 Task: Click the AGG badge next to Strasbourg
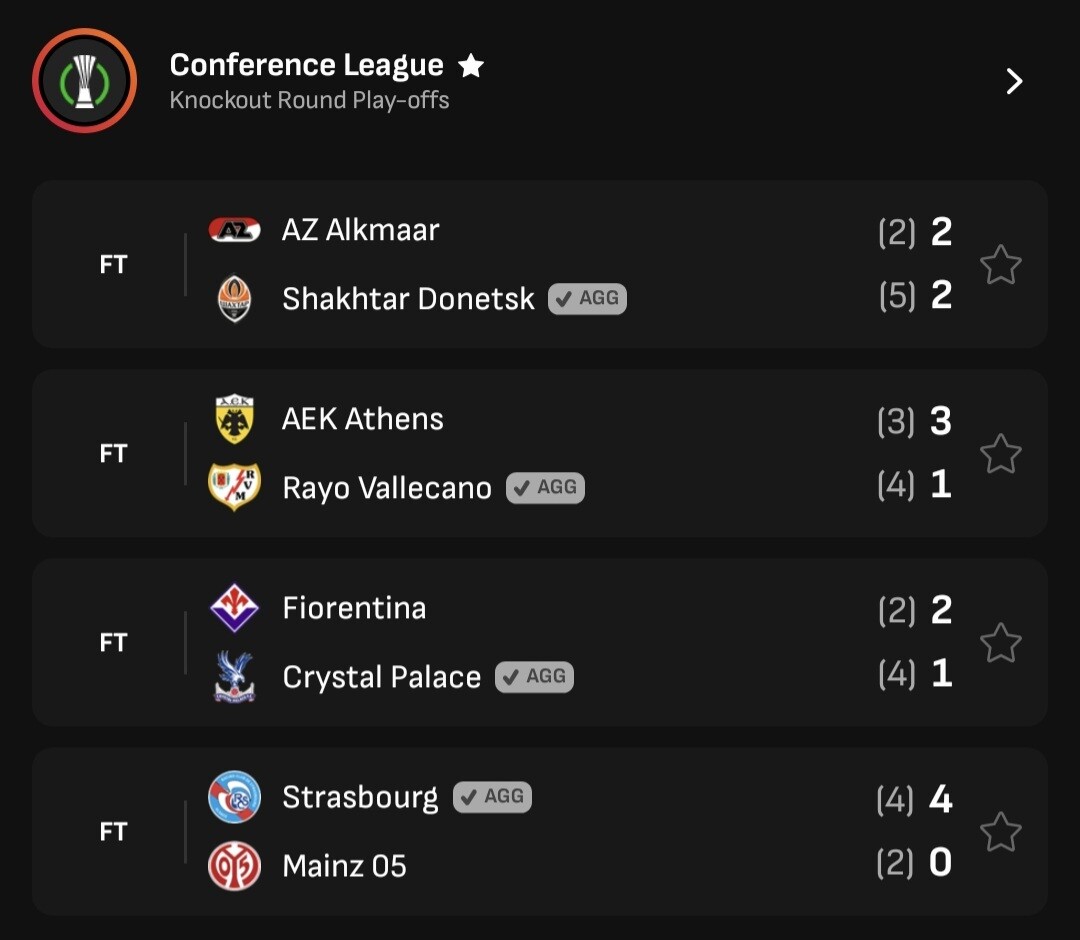(x=492, y=797)
